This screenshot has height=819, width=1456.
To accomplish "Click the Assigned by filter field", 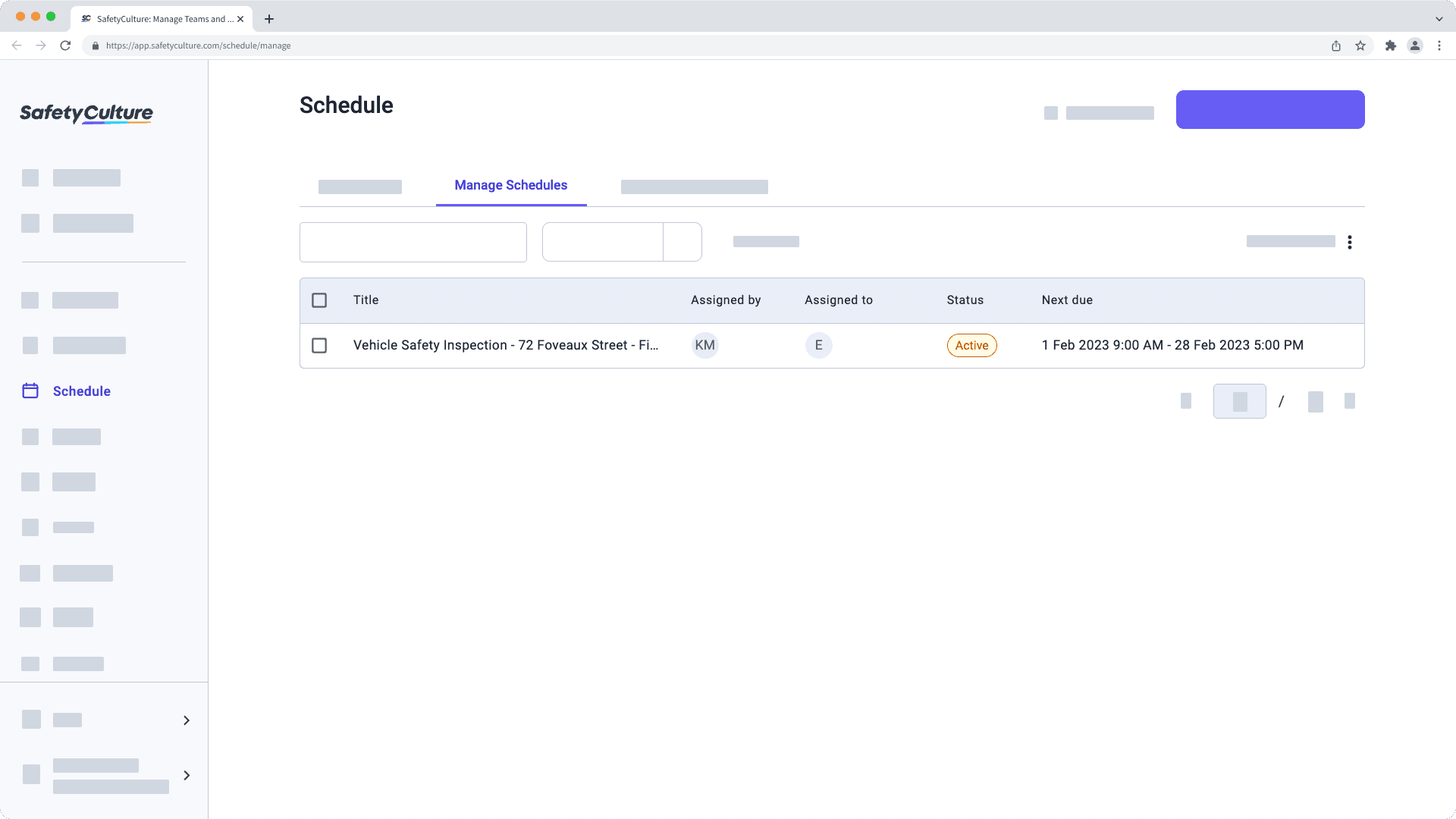I will [x=602, y=241].
